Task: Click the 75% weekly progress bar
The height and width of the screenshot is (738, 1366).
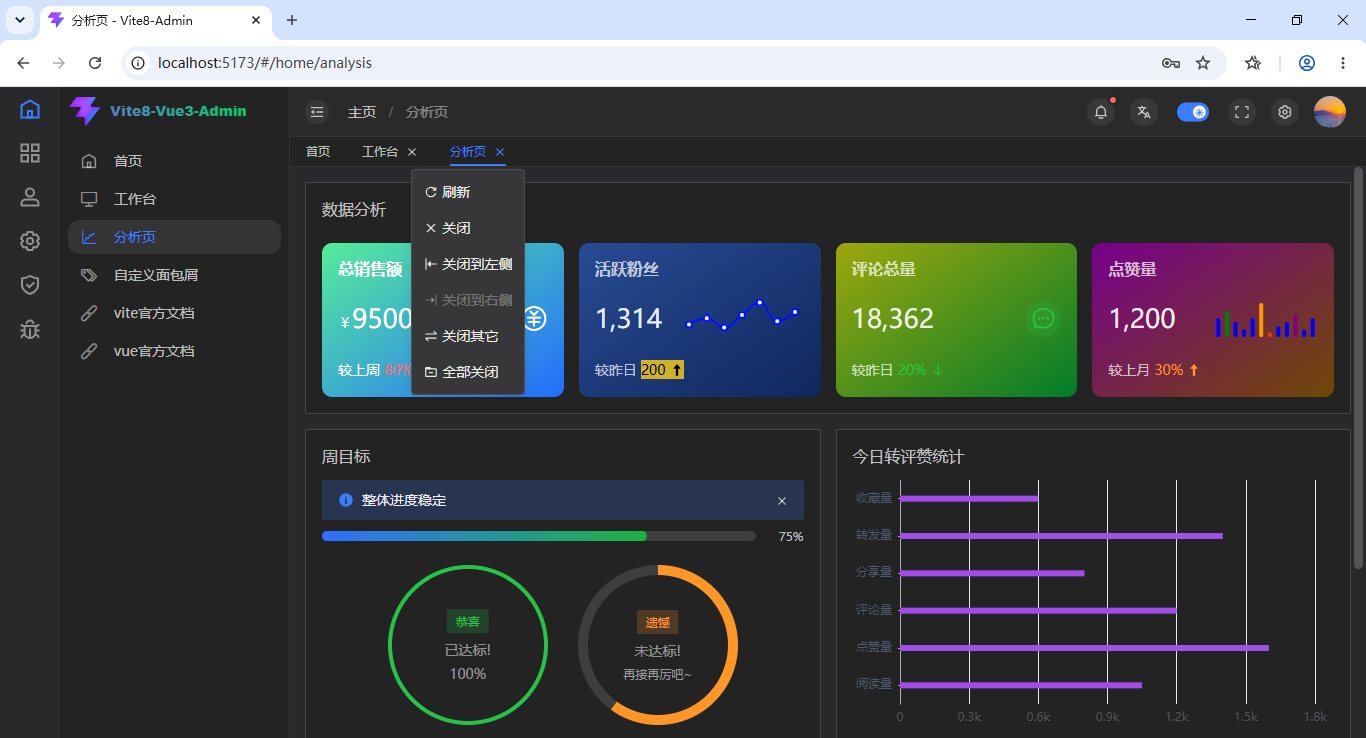Action: point(539,536)
